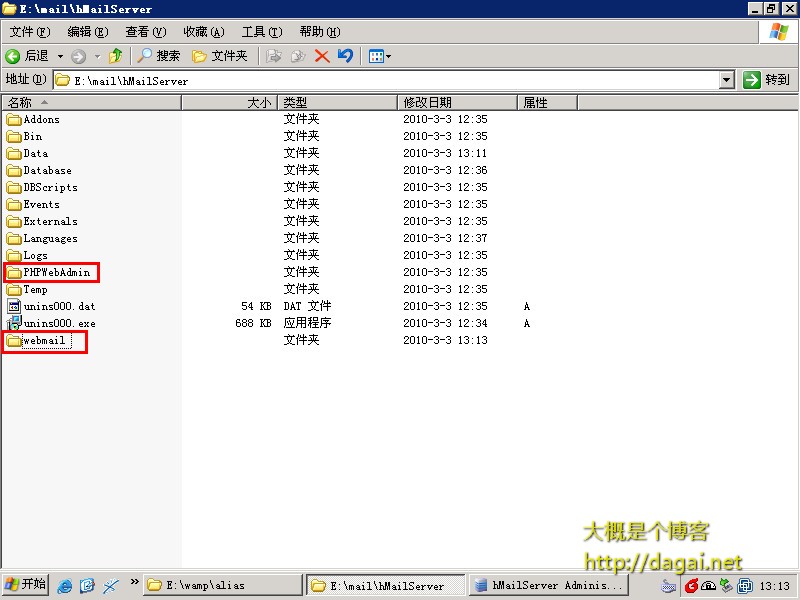The image size is (800, 600).
Task: Switch to hMailServer Administrator taskbar window
Action: tap(549, 585)
